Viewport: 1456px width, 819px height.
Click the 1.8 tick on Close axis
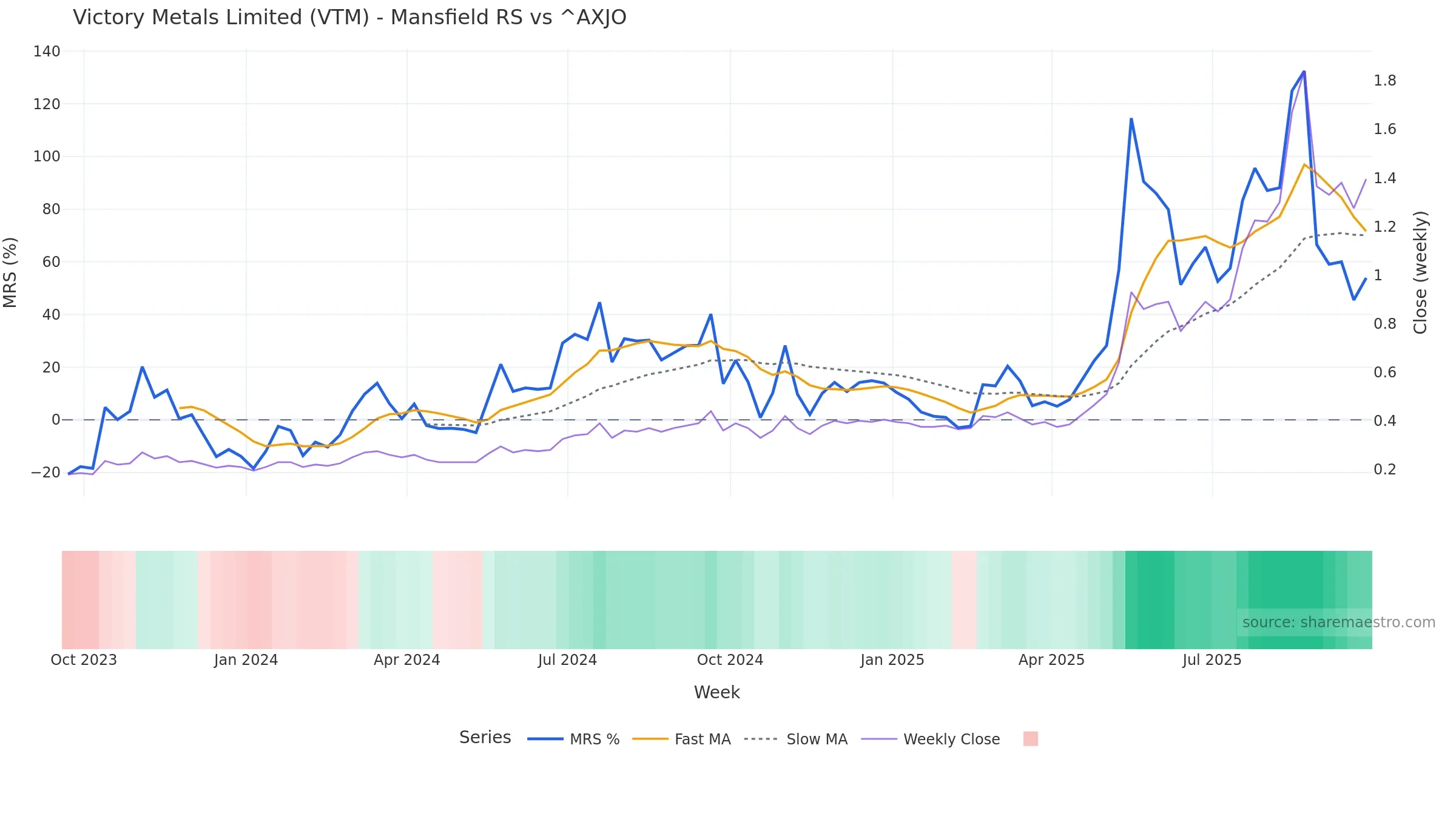pyautogui.click(x=1385, y=81)
